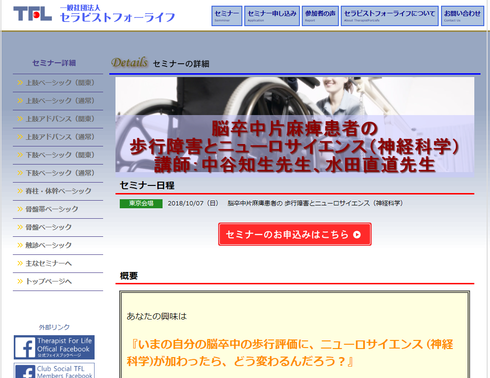
Task: Open 骨盤ベーシック sidebar link
Action: coord(58,227)
